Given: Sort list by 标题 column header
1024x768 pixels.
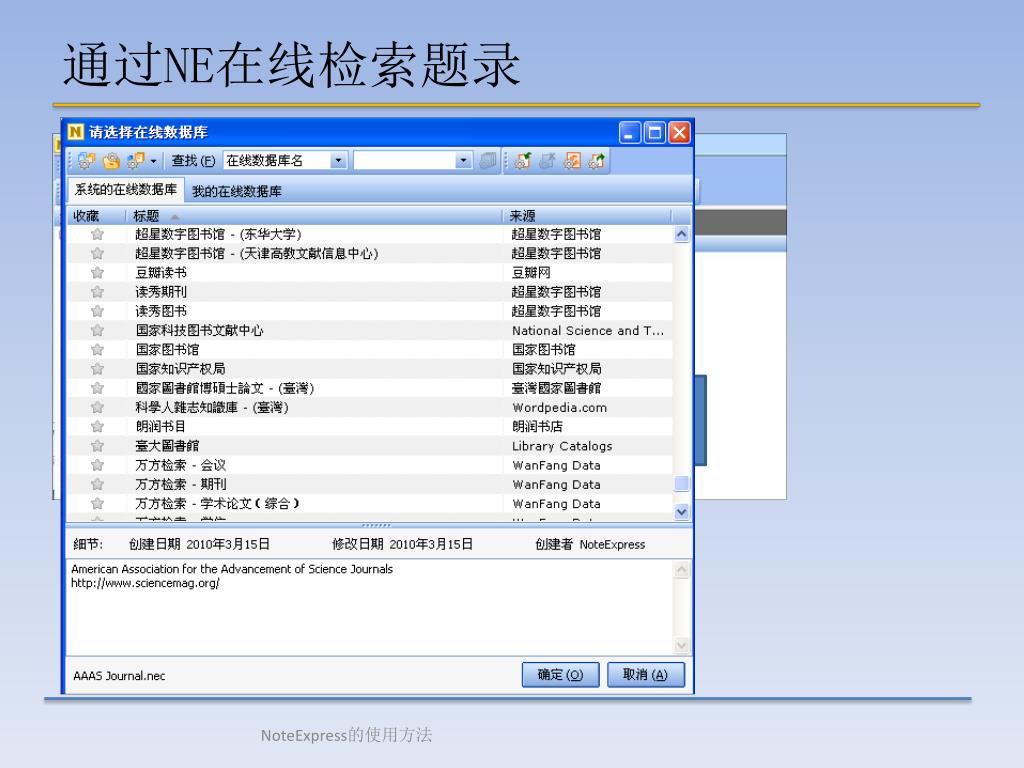Looking at the screenshot, I should (x=313, y=216).
